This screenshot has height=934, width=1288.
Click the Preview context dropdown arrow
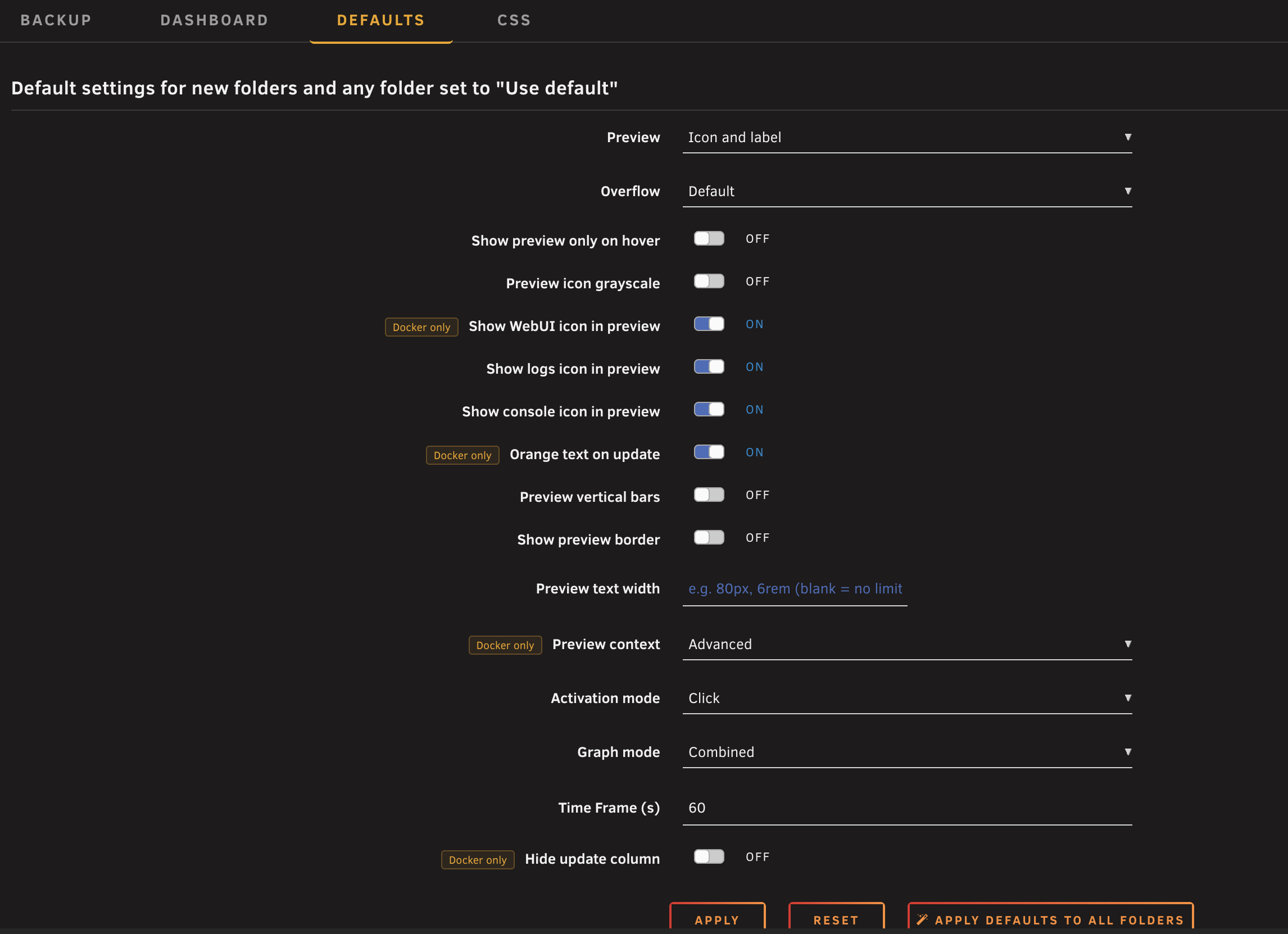click(x=1127, y=643)
